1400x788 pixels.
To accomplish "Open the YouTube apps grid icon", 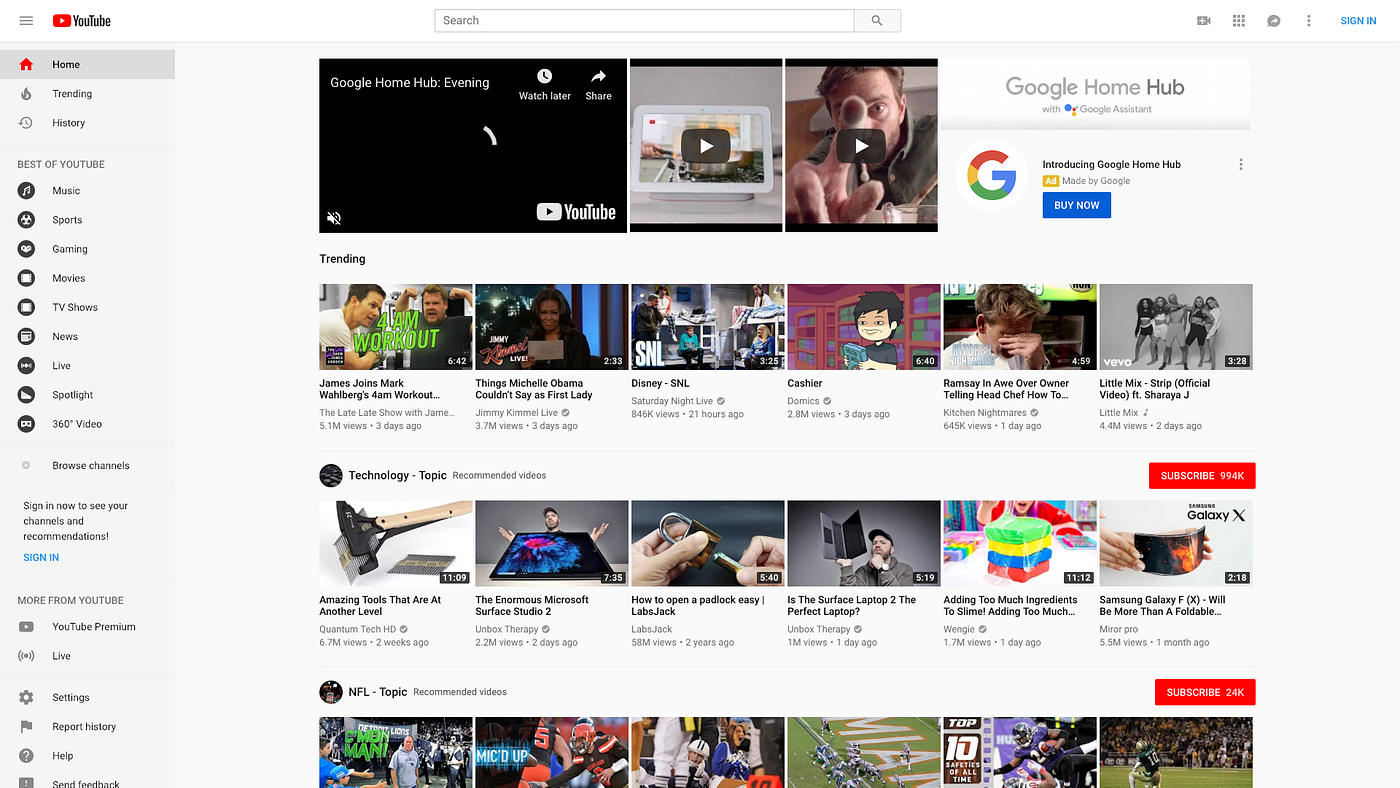I will 1238,20.
